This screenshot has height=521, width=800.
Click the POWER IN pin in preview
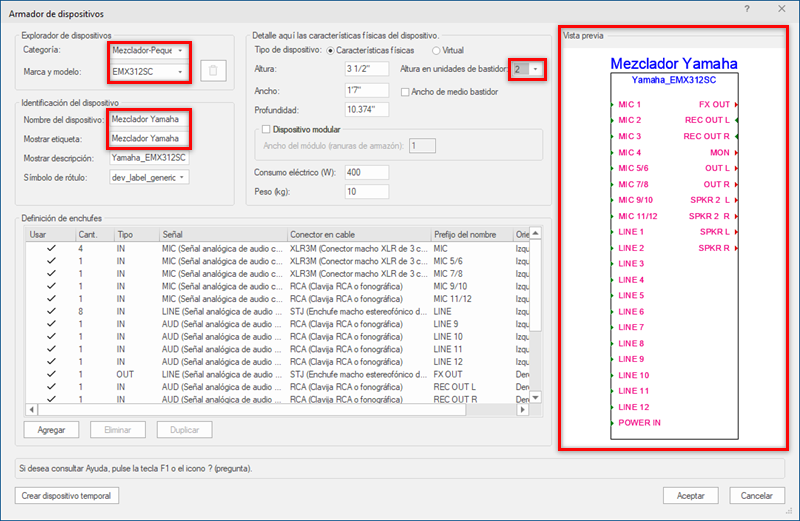click(x=639, y=423)
